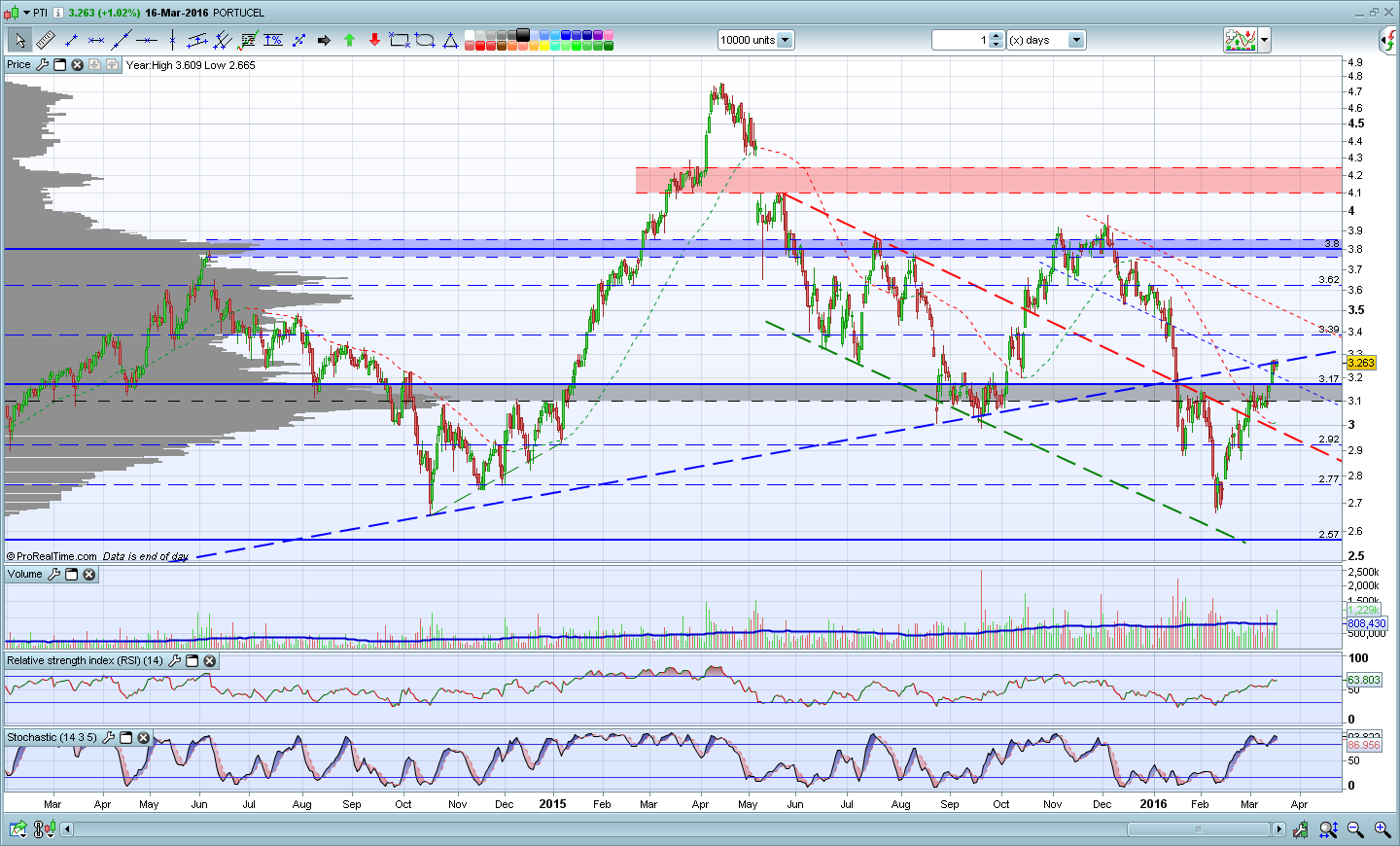This screenshot has width=1400, height=846.
Task: Select the extended diagonal line tool
Action: 122,40
